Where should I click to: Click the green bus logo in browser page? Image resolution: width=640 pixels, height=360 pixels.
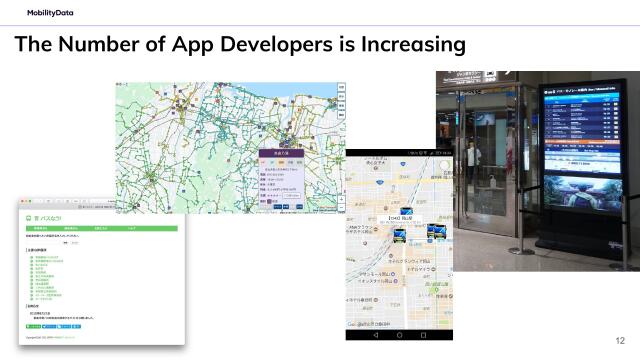point(29,219)
